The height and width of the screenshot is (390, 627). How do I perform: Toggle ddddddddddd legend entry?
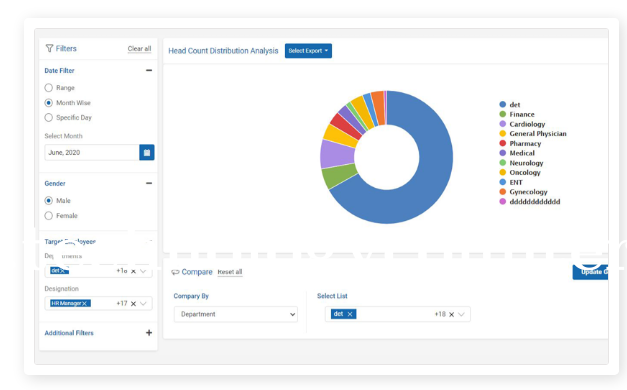click(x=530, y=202)
